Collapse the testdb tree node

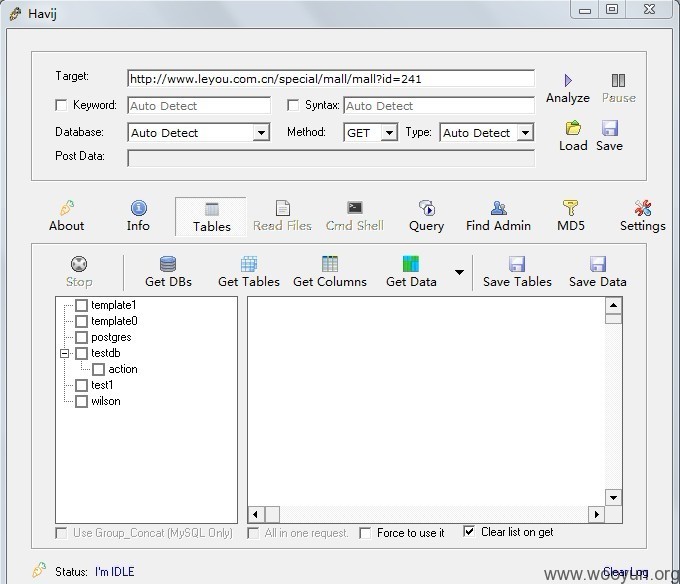coord(64,353)
